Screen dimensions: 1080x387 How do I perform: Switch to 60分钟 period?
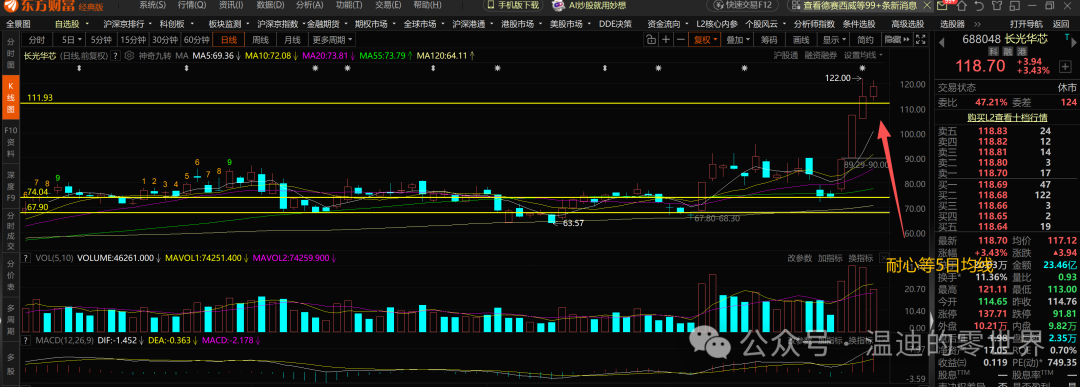[x=196, y=39]
